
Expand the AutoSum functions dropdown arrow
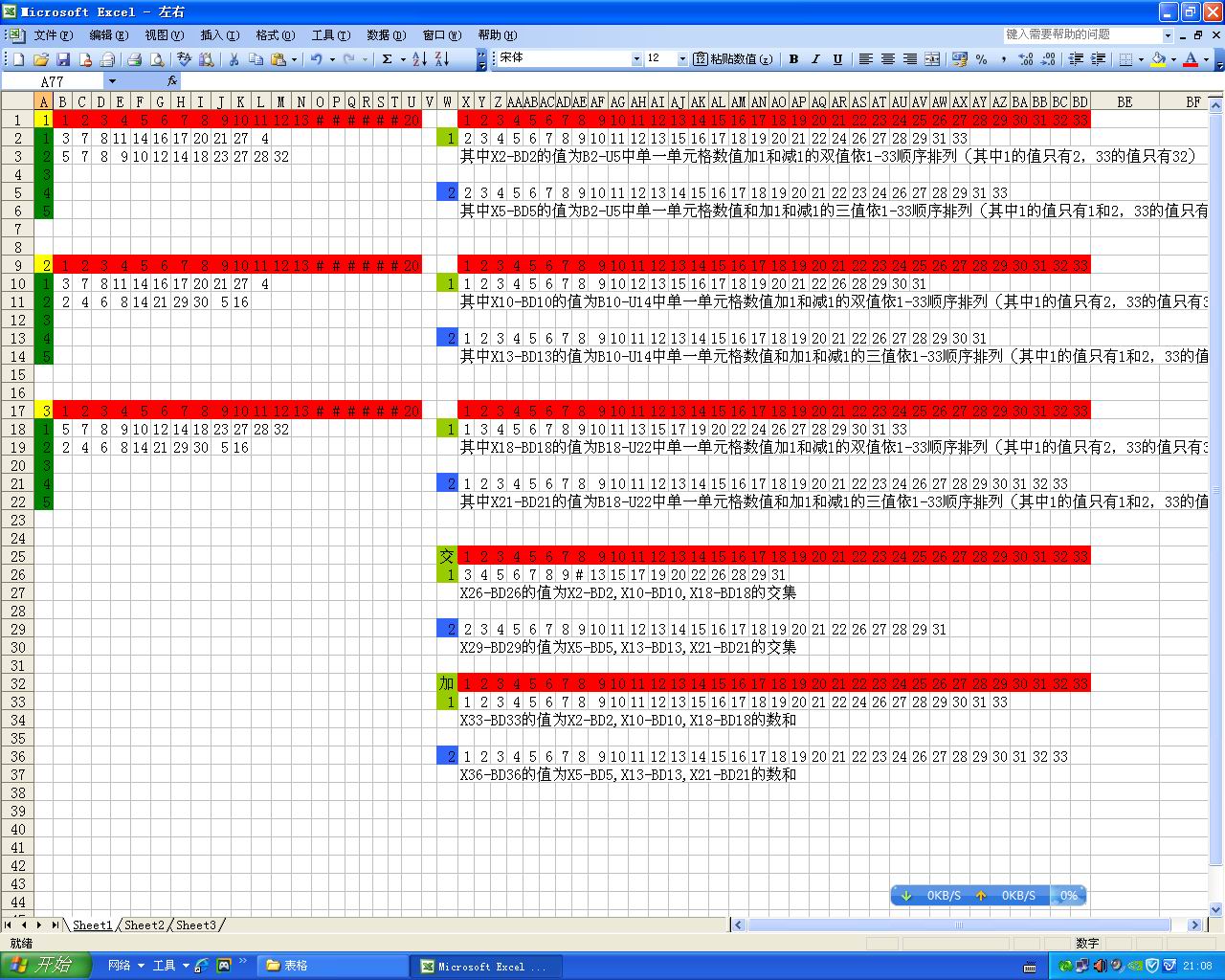[403, 59]
